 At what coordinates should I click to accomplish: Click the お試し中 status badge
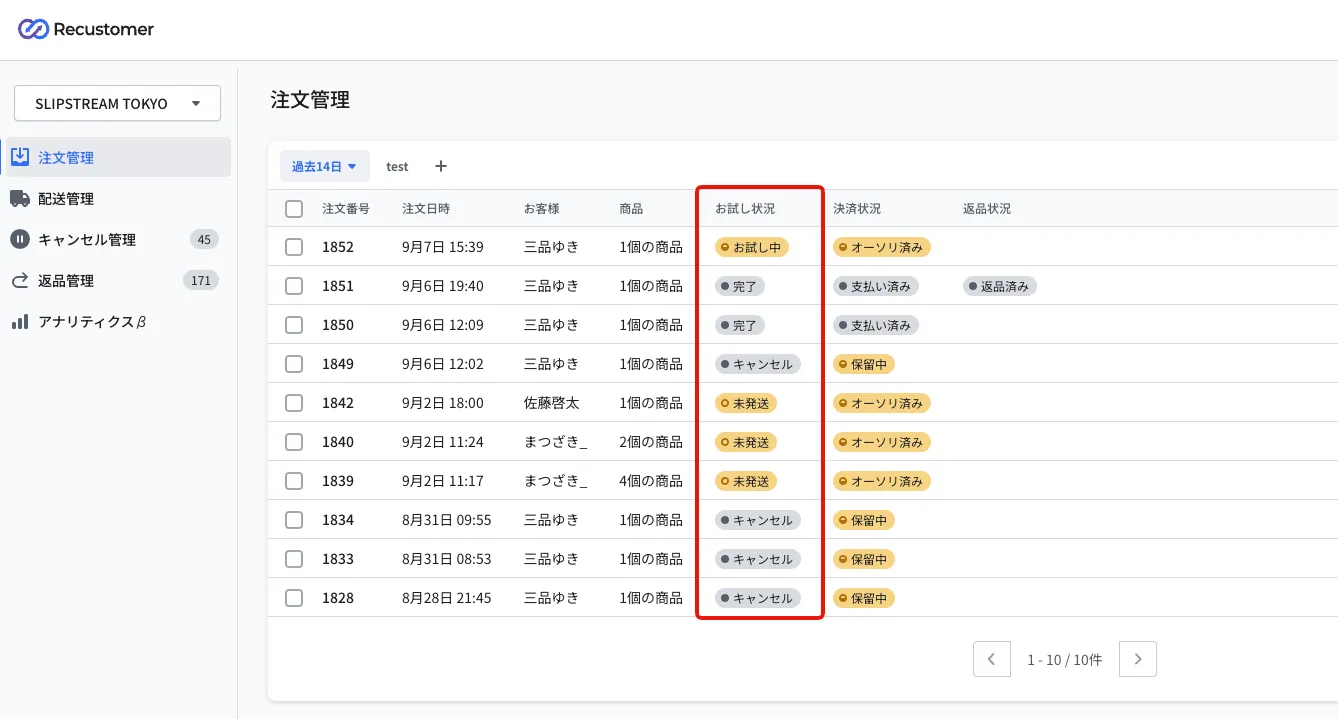point(752,247)
